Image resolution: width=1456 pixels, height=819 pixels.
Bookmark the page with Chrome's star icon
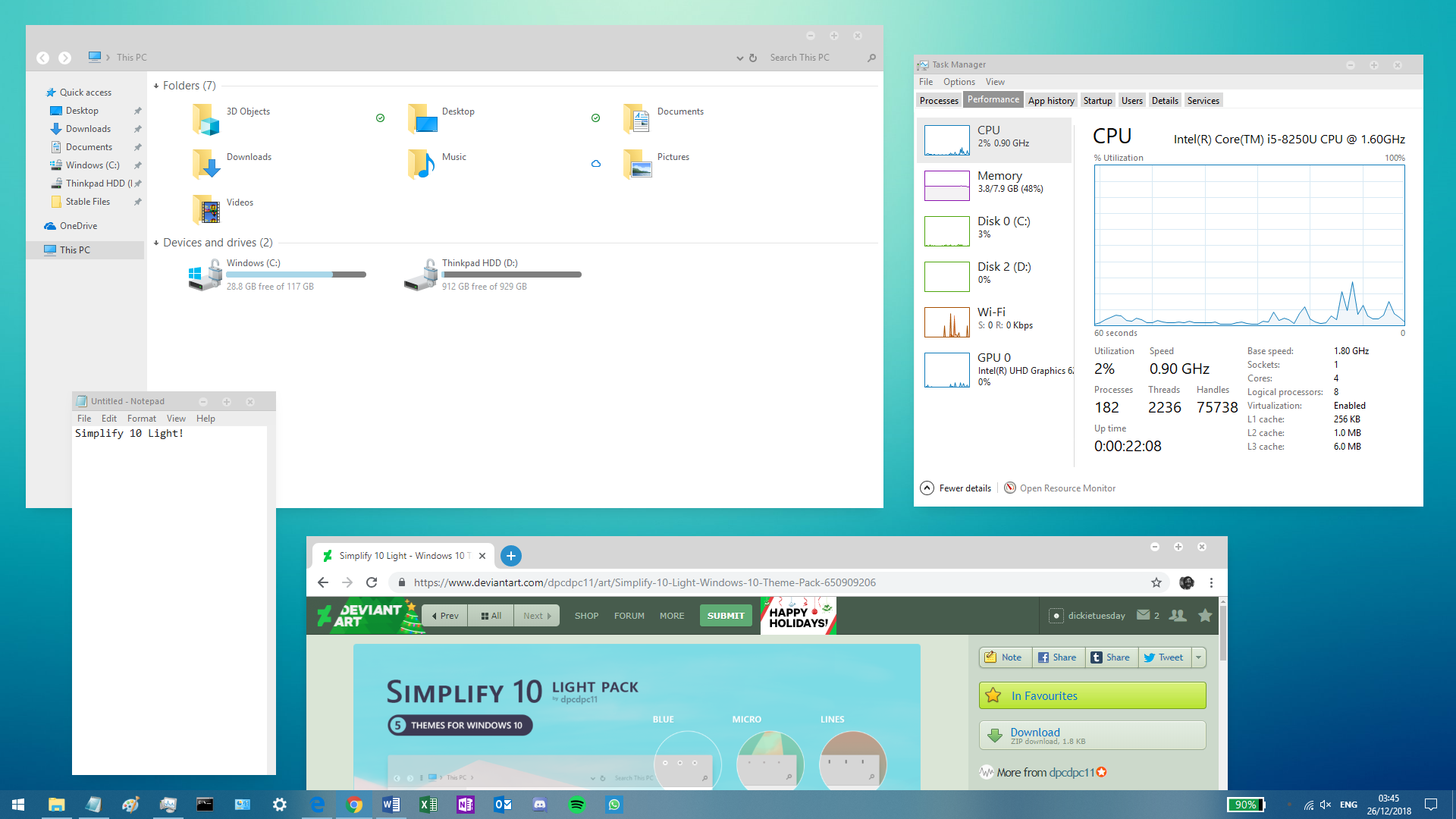pyautogui.click(x=1156, y=582)
